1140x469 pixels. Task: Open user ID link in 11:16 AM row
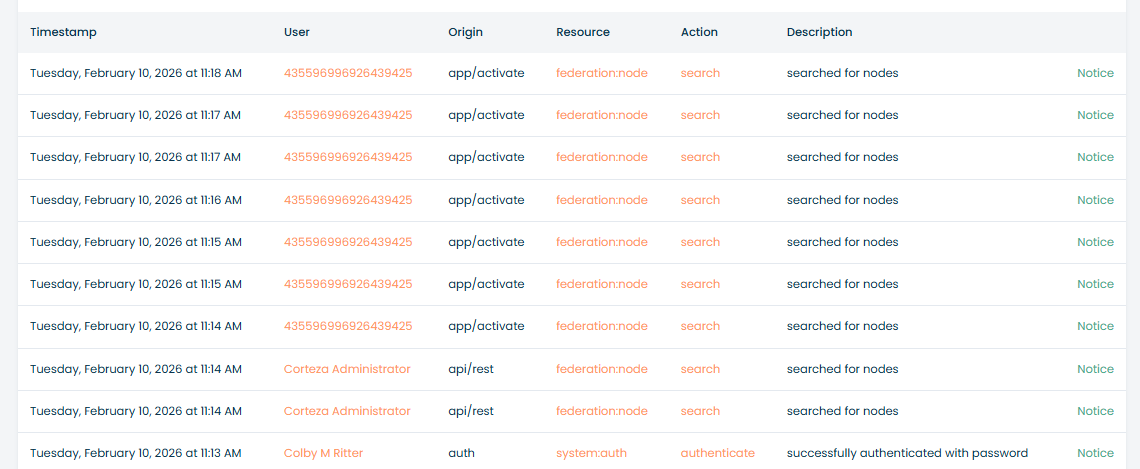348,200
